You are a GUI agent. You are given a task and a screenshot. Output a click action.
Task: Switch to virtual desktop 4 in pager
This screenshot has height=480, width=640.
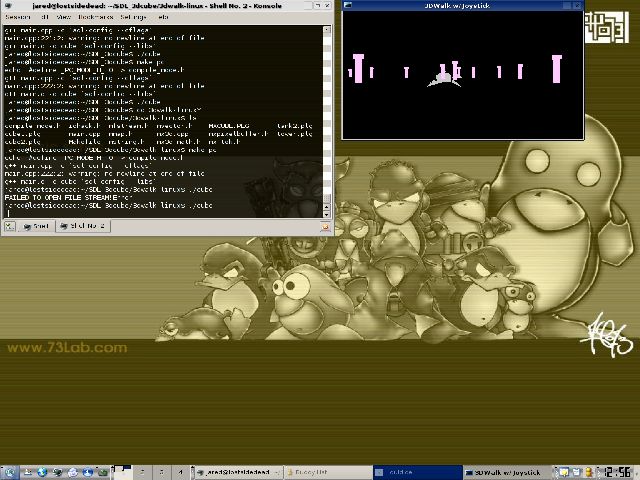pos(180,472)
